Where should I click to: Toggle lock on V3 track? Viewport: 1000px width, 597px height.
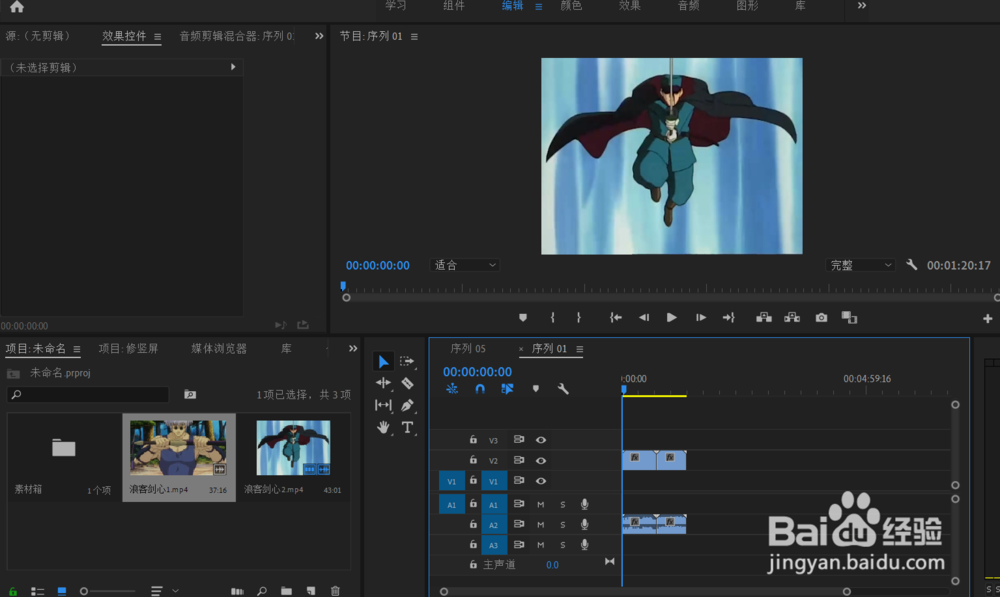(473, 439)
